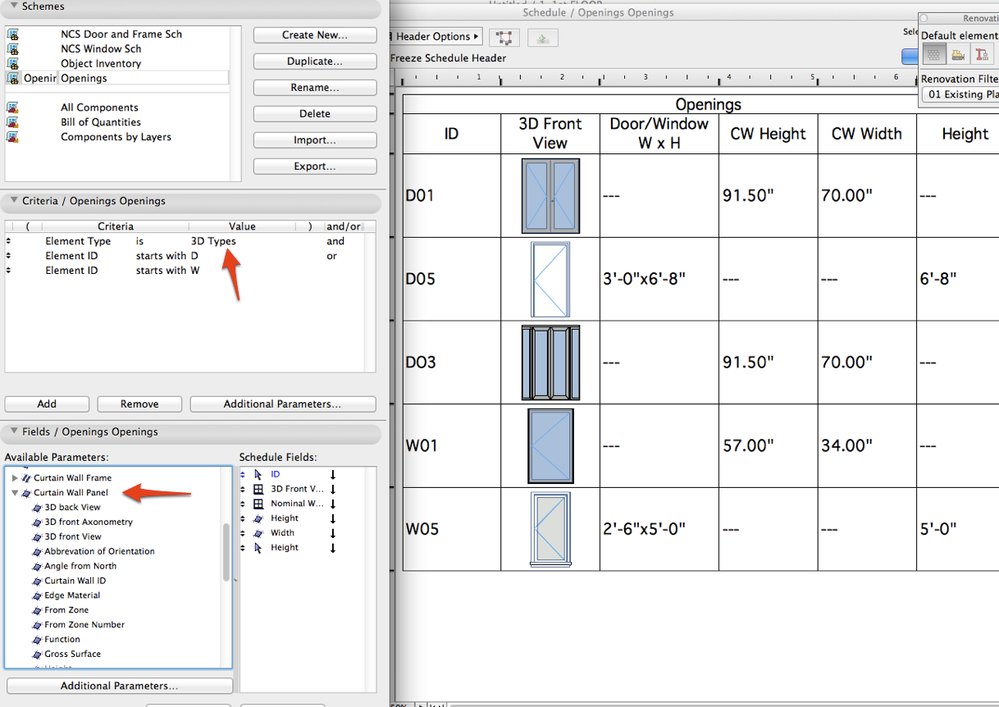Click the Create New... button

pyautogui.click(x=315, y=35)
